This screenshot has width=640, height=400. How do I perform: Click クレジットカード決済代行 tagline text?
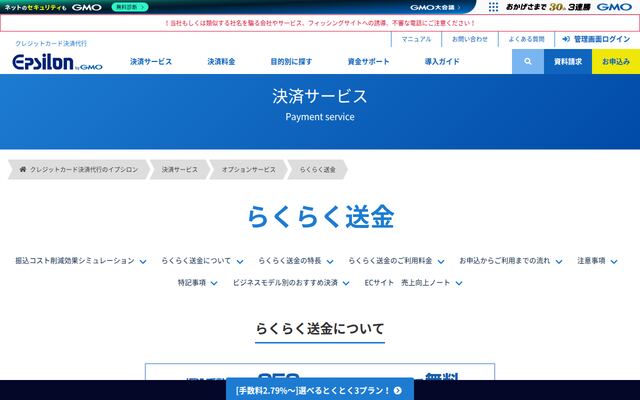coord(51,43)
